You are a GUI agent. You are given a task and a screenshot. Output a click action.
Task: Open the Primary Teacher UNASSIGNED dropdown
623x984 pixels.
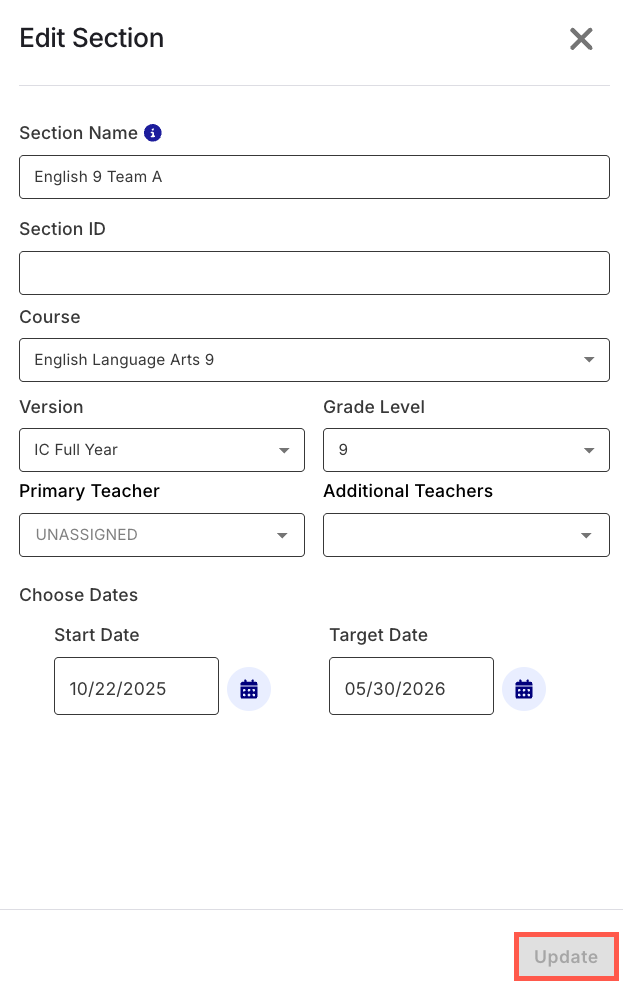[x=162, y=535]
